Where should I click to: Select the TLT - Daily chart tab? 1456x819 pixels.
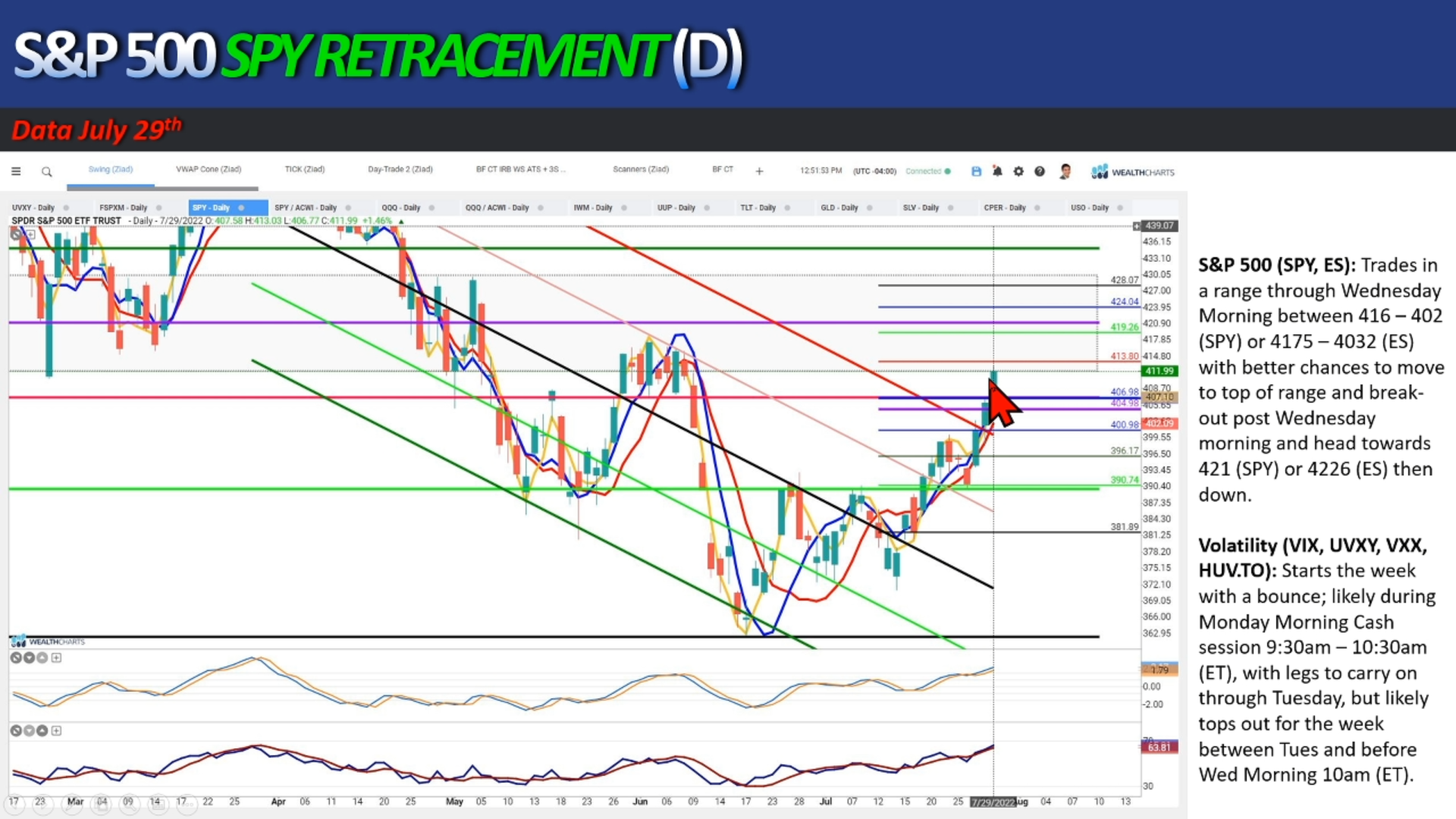[x=758, y=208]
